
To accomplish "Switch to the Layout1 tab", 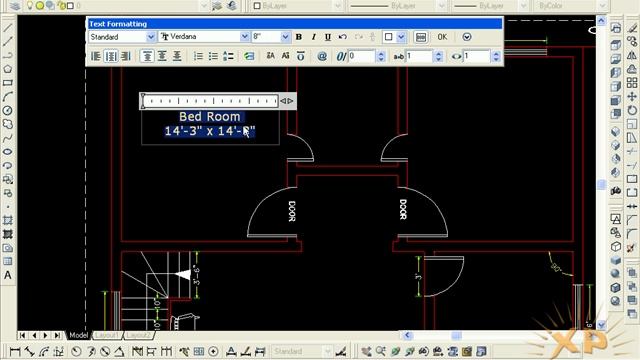I will [107, 335].
